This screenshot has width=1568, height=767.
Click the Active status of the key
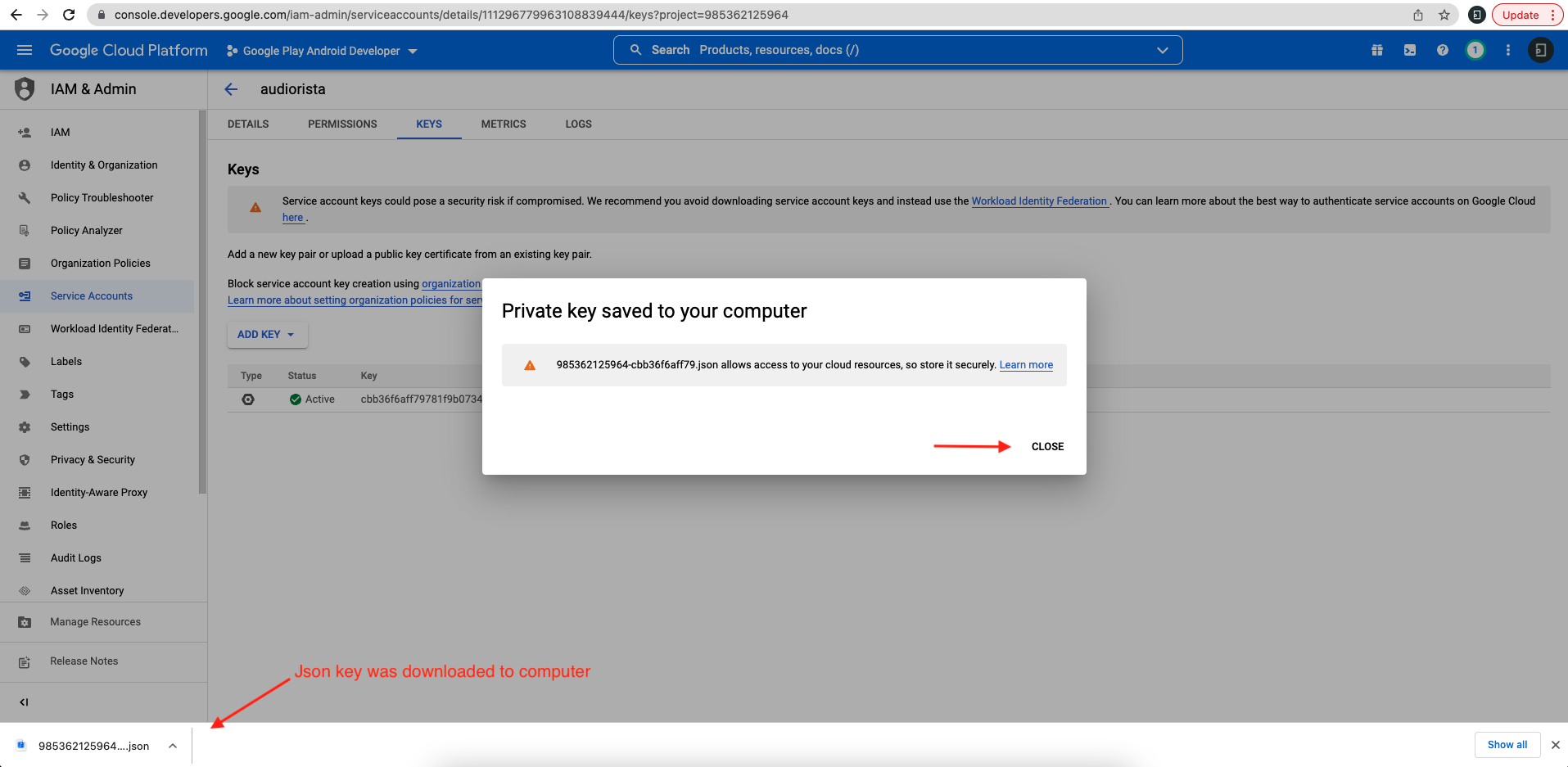point(312,399)
